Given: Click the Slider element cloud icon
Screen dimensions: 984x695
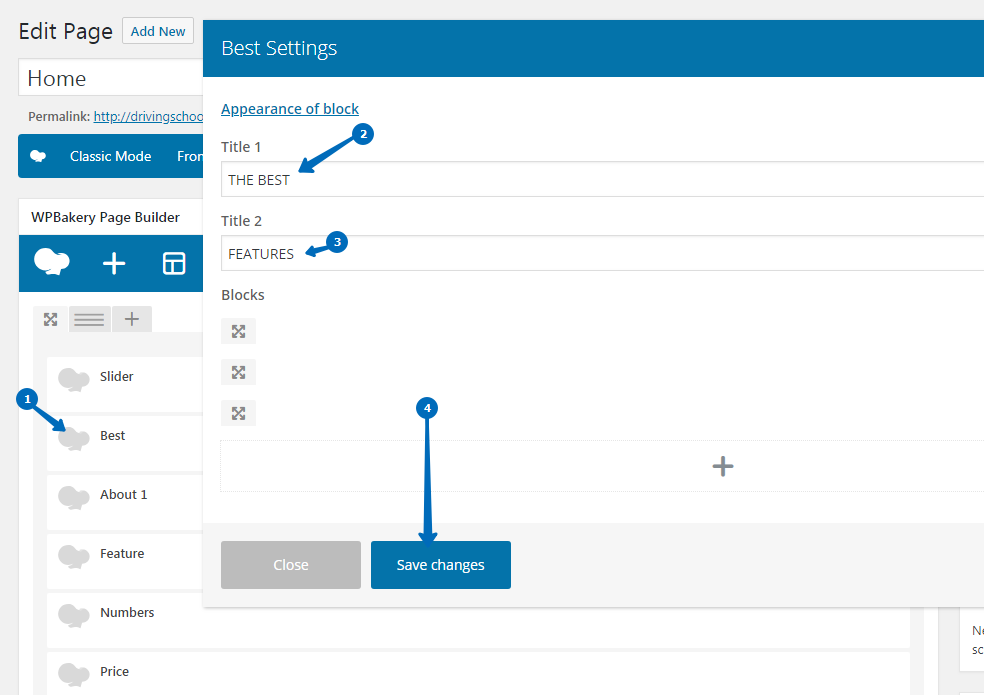Looking at the screenshot, I should 74,378.
